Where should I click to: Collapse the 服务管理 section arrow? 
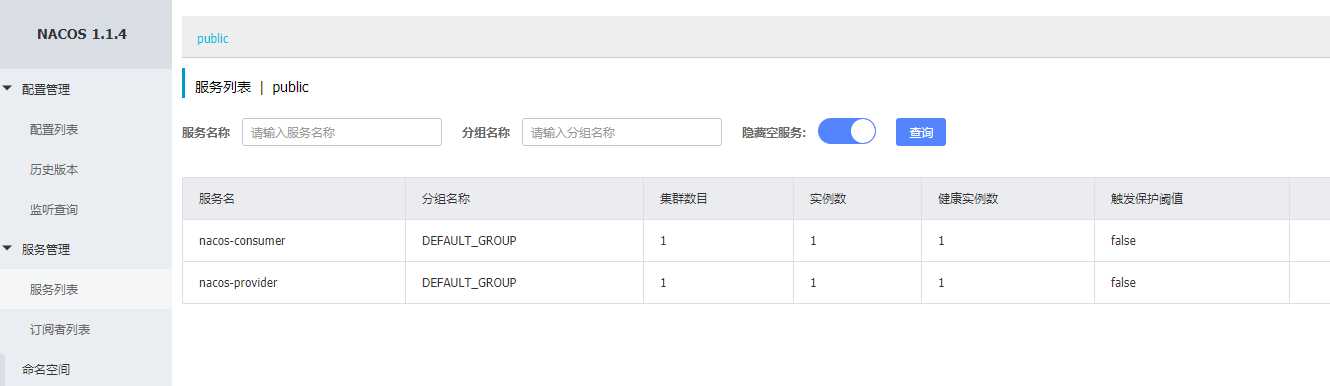point(8,249)
